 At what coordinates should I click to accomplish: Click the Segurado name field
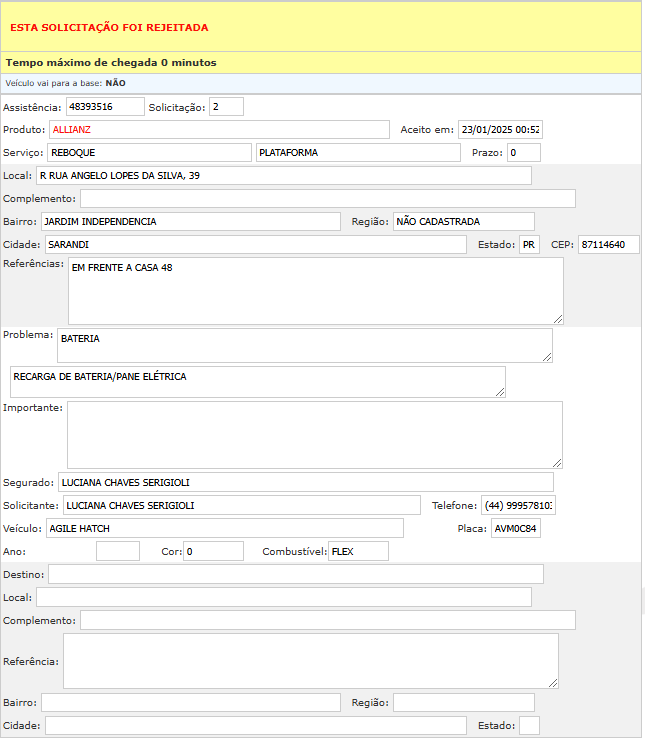(305, 483)
